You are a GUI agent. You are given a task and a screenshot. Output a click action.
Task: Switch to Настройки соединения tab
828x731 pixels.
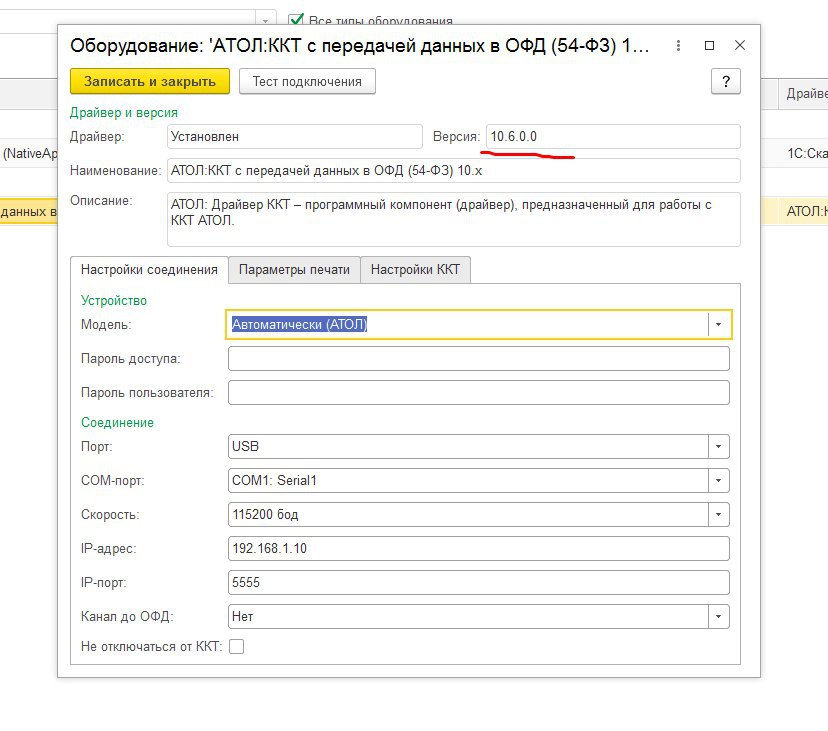[x=149, y=270]
